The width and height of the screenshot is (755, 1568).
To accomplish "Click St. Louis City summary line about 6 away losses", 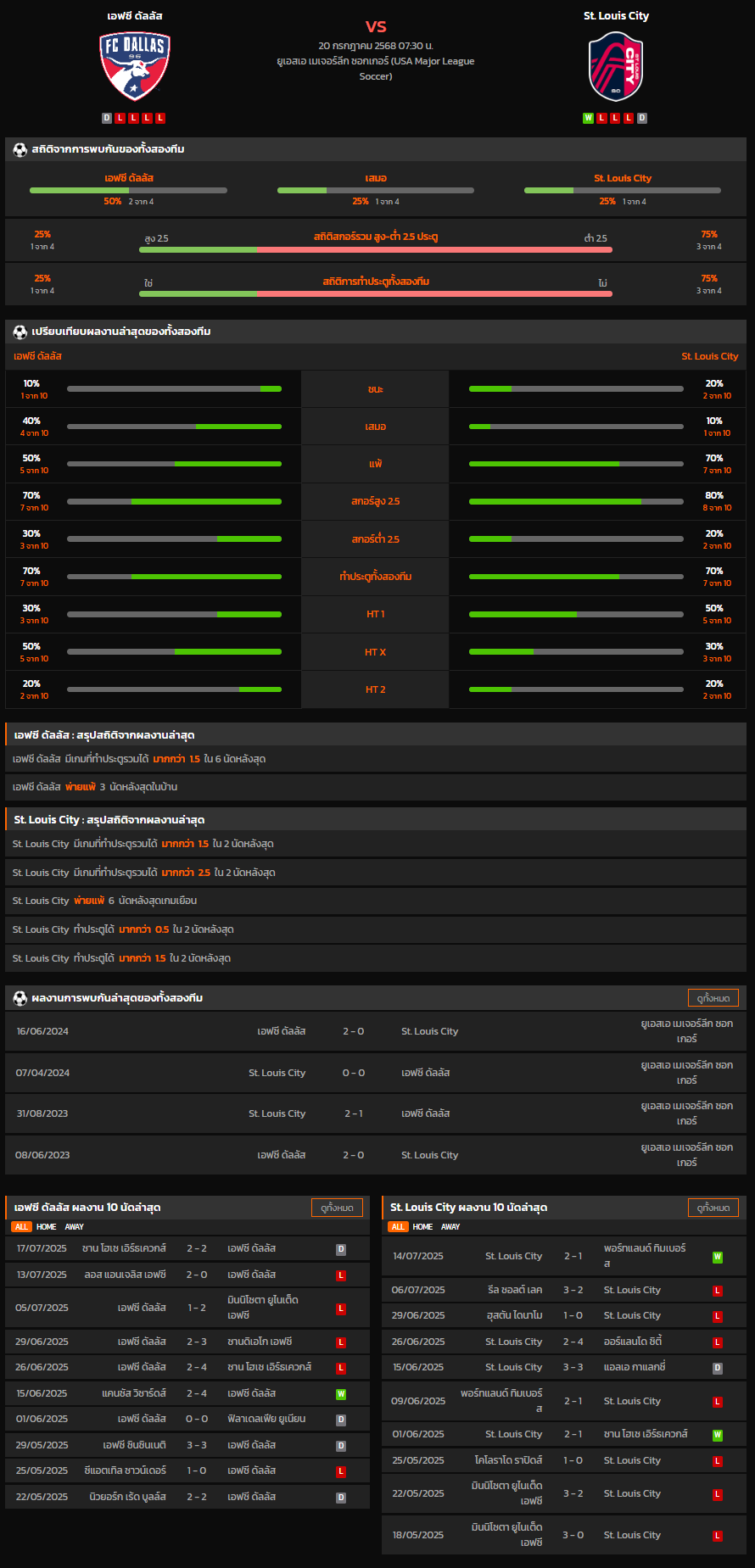I will coord(376,901).
